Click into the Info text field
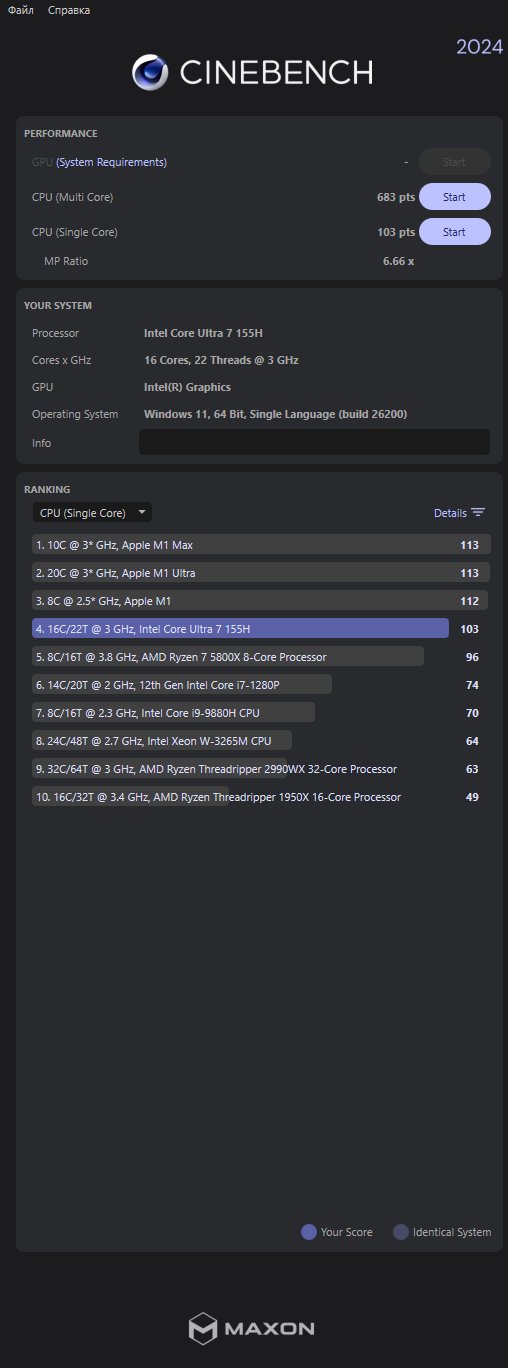Viewport: 508px width, 1368px height. point(314,442)
